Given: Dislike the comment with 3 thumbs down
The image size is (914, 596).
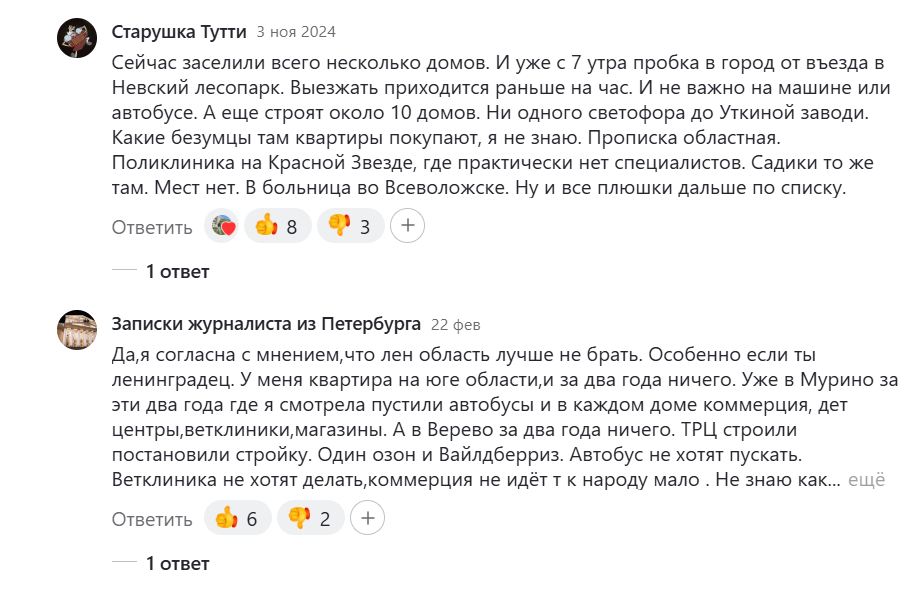Looking at the screenshot, I should (x=350, y=227).
